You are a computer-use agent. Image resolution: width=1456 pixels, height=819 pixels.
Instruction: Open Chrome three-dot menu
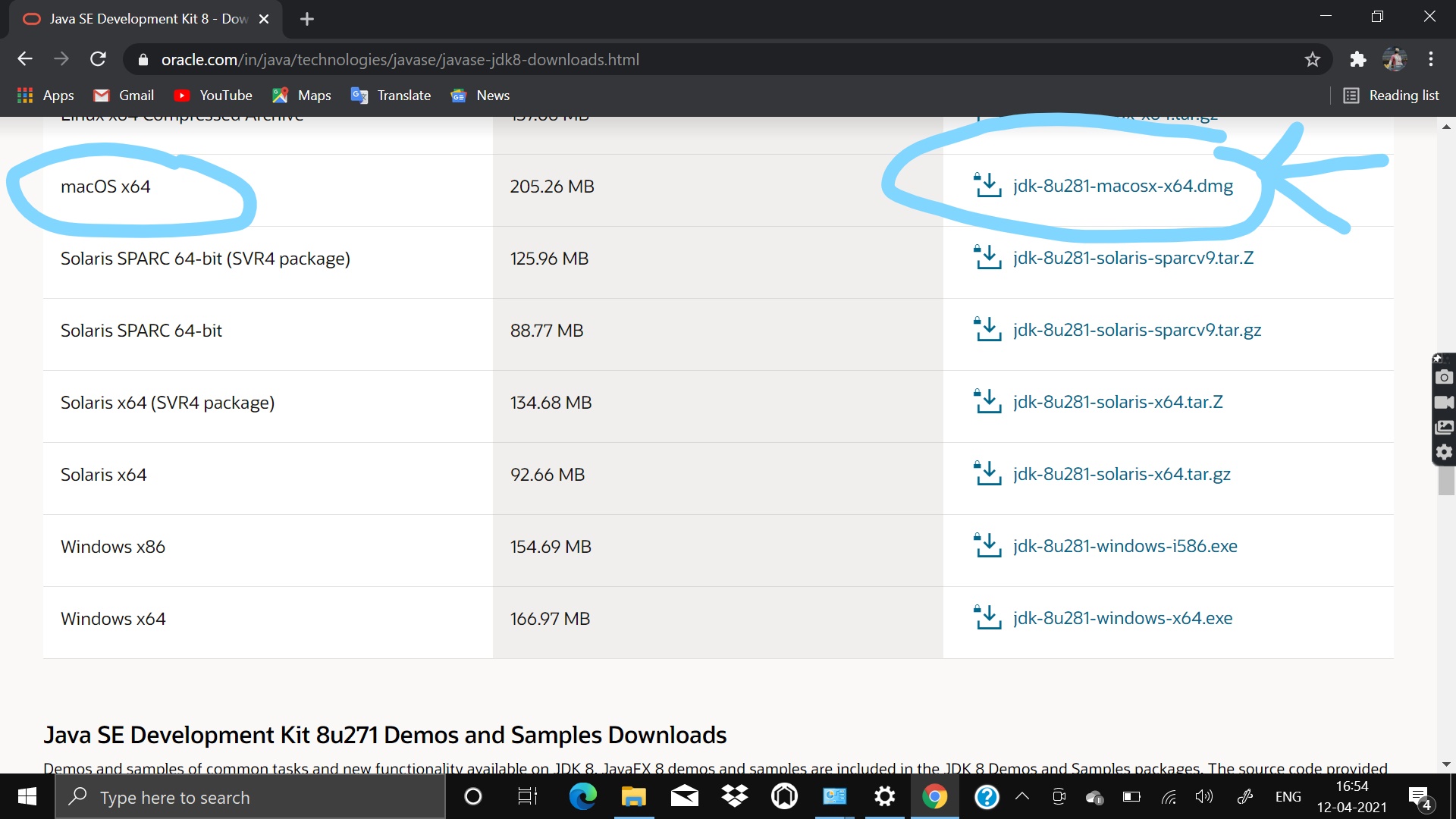1430,59
